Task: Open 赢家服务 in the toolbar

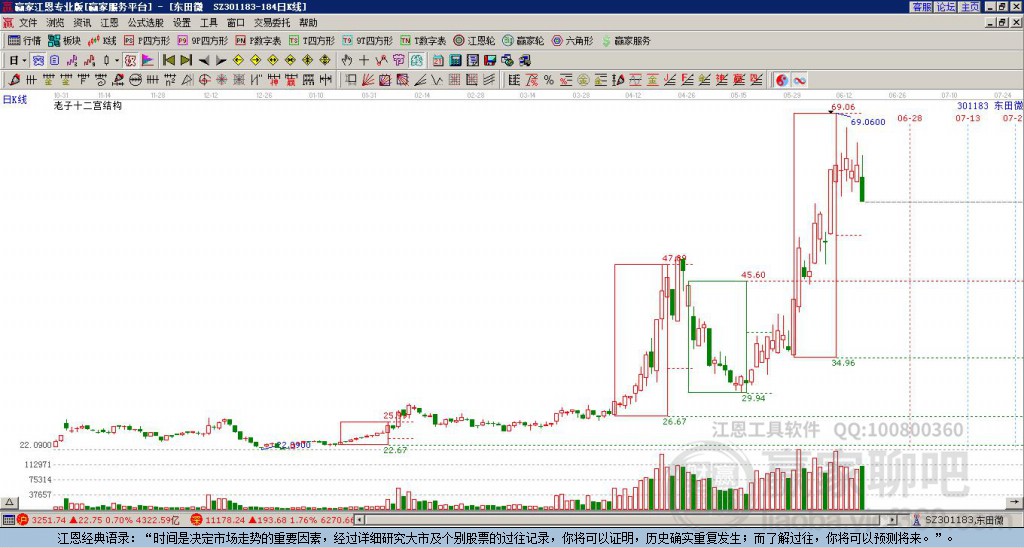Action: point(625,40)
